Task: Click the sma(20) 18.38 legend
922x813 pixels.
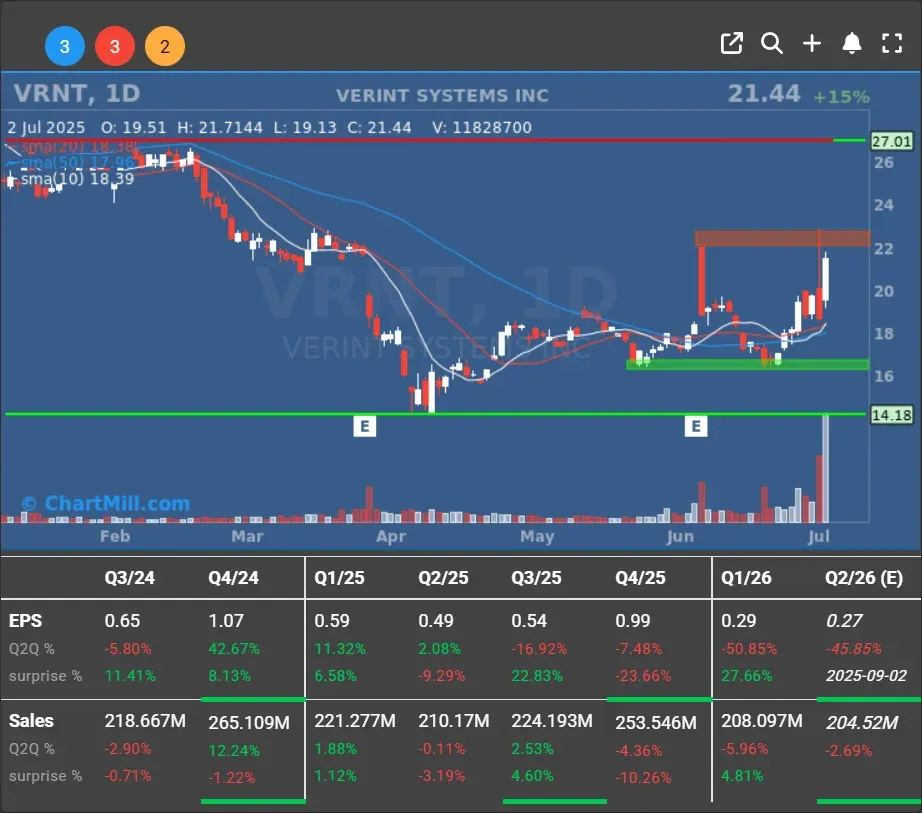Action: 78,147
